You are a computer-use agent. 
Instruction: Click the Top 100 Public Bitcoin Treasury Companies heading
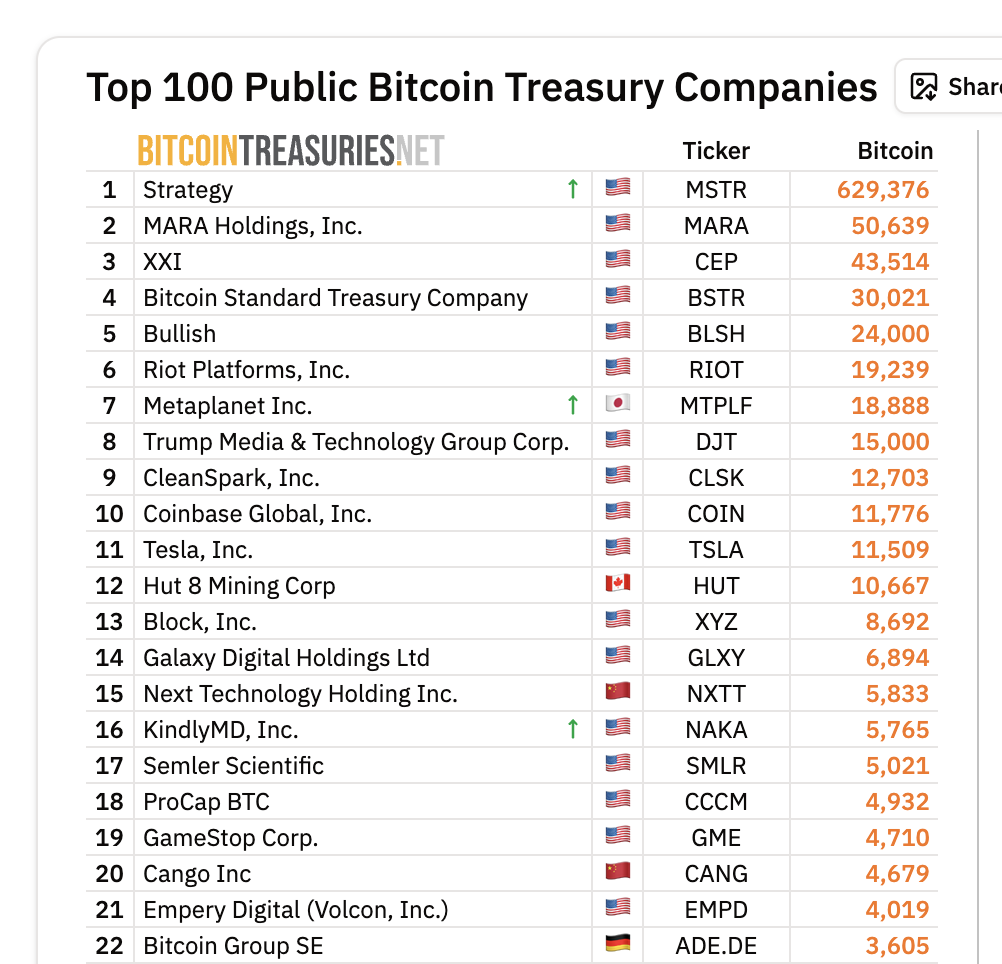(x=481, y=87)
